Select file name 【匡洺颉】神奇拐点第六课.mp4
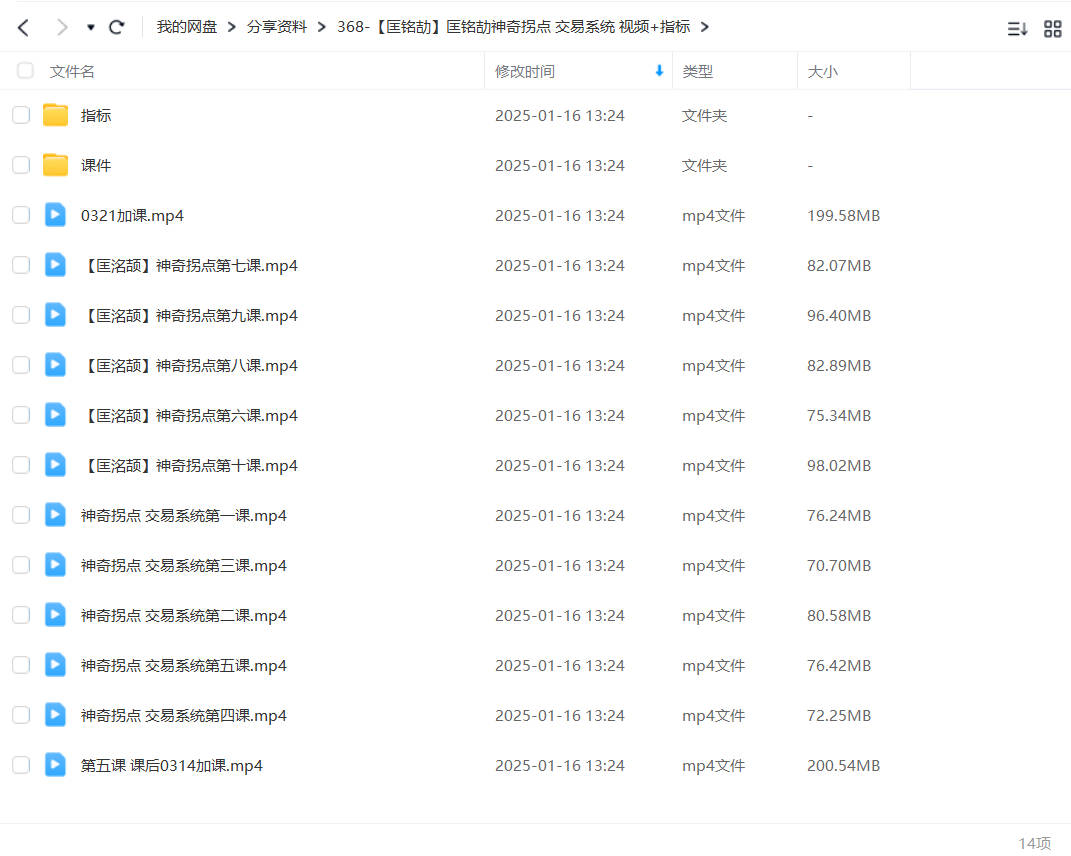This screenshot has height=856, width=1071. (x=189, y=415)
